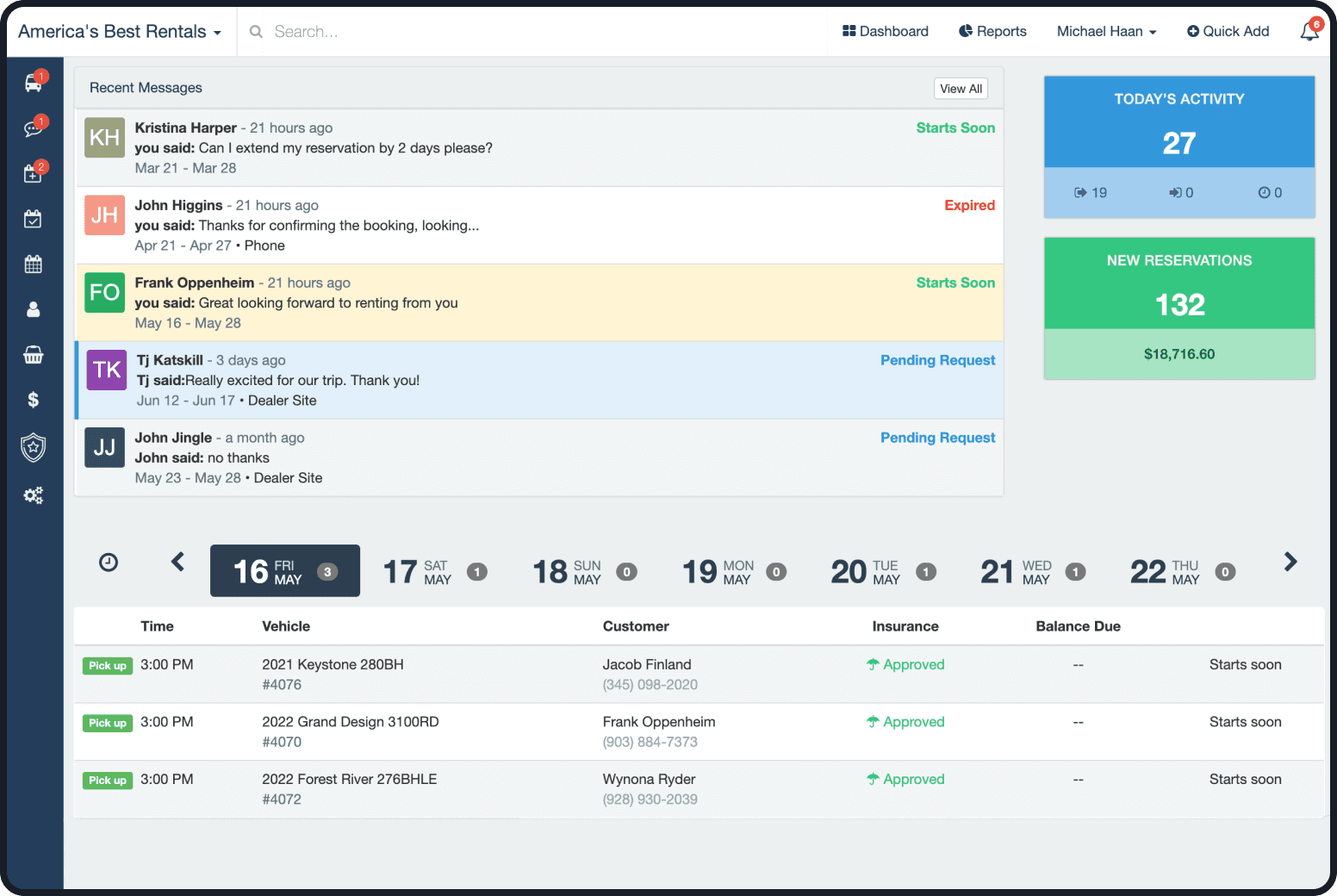Open the America's Best Rentals company dropdown

click(120, 30)
